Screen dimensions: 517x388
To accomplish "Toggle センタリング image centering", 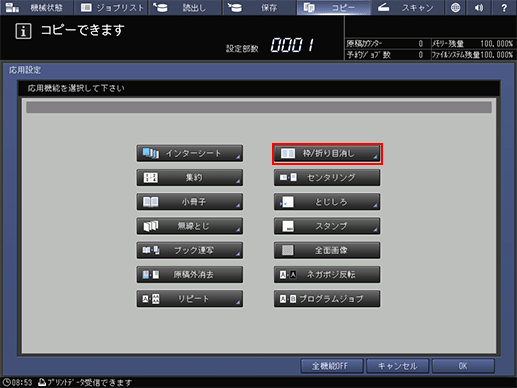I will (x=327, y=178).
